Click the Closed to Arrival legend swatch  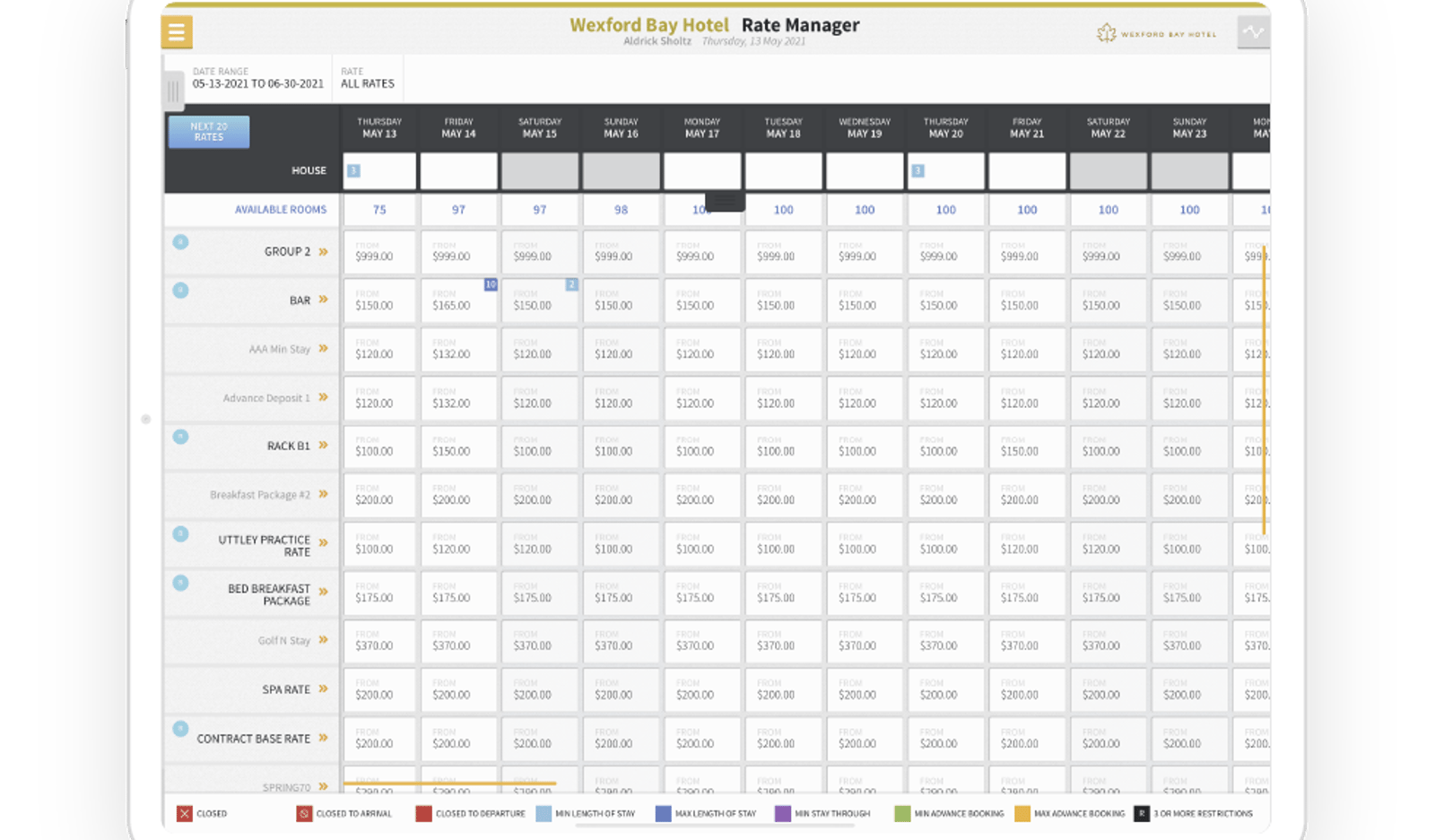click(304, 813)
